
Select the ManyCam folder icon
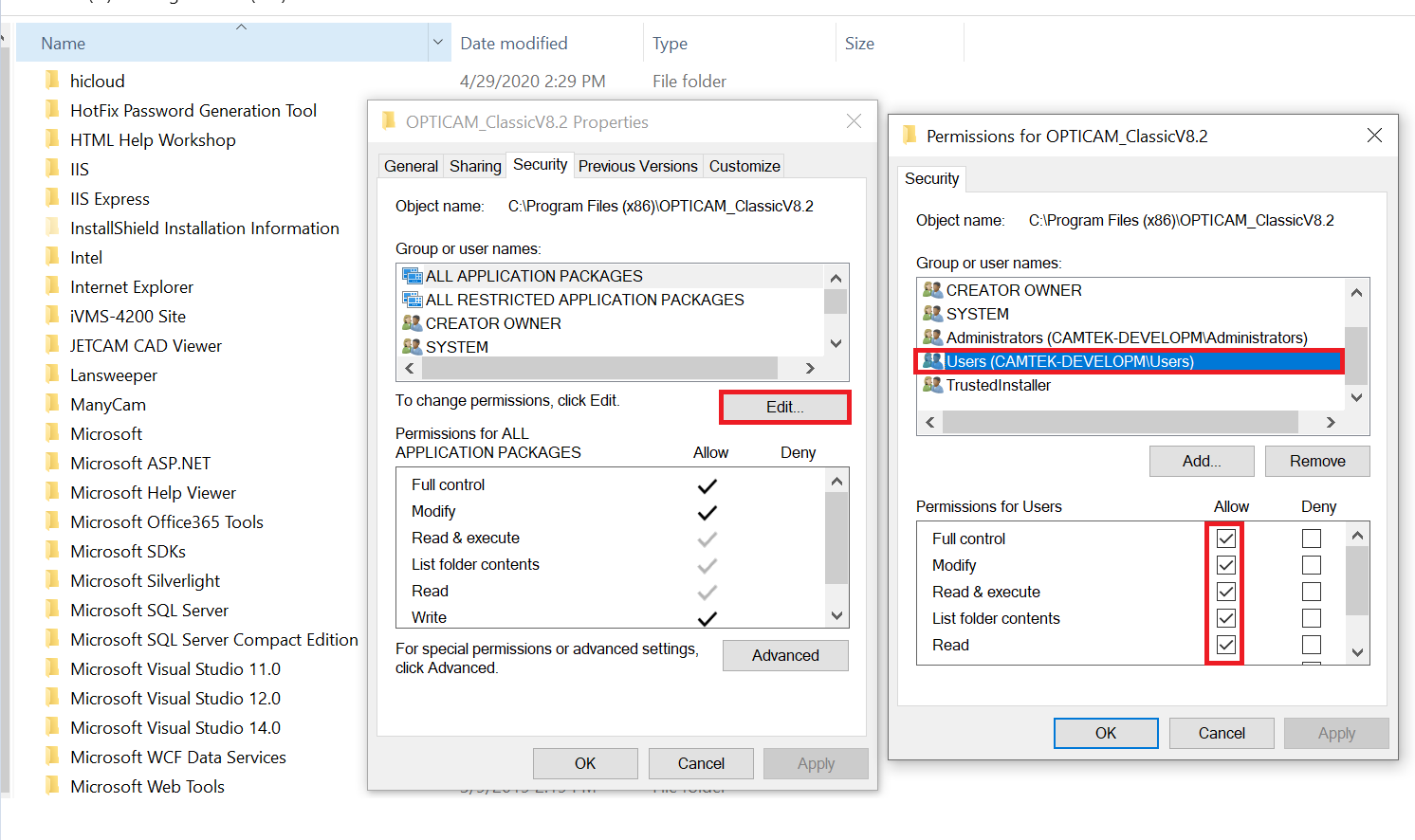[52, 404]
